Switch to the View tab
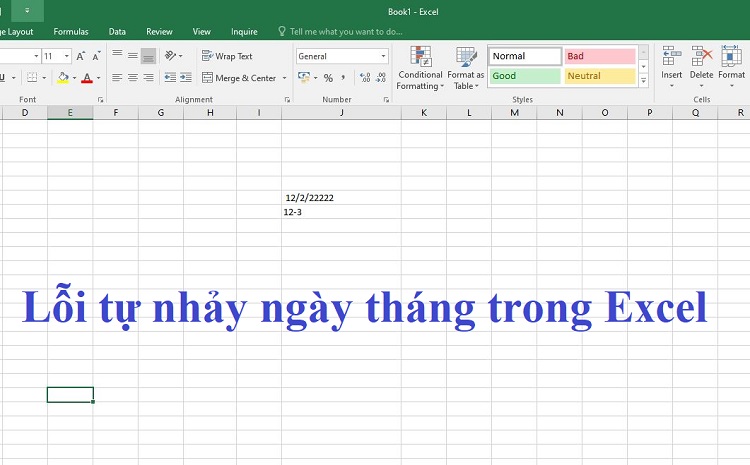The height and width of the screenshot is (465, 750). [x=201, y=32]
